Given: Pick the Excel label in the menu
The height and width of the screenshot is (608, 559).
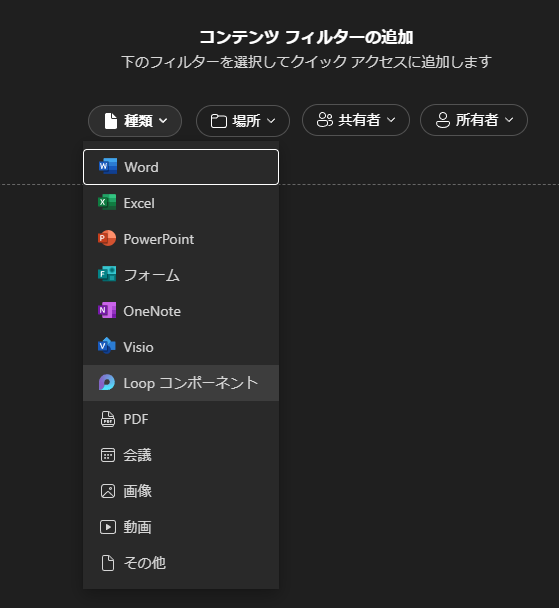Looking at the screenshot, I should pyautogui.click(x=139, y=203).
